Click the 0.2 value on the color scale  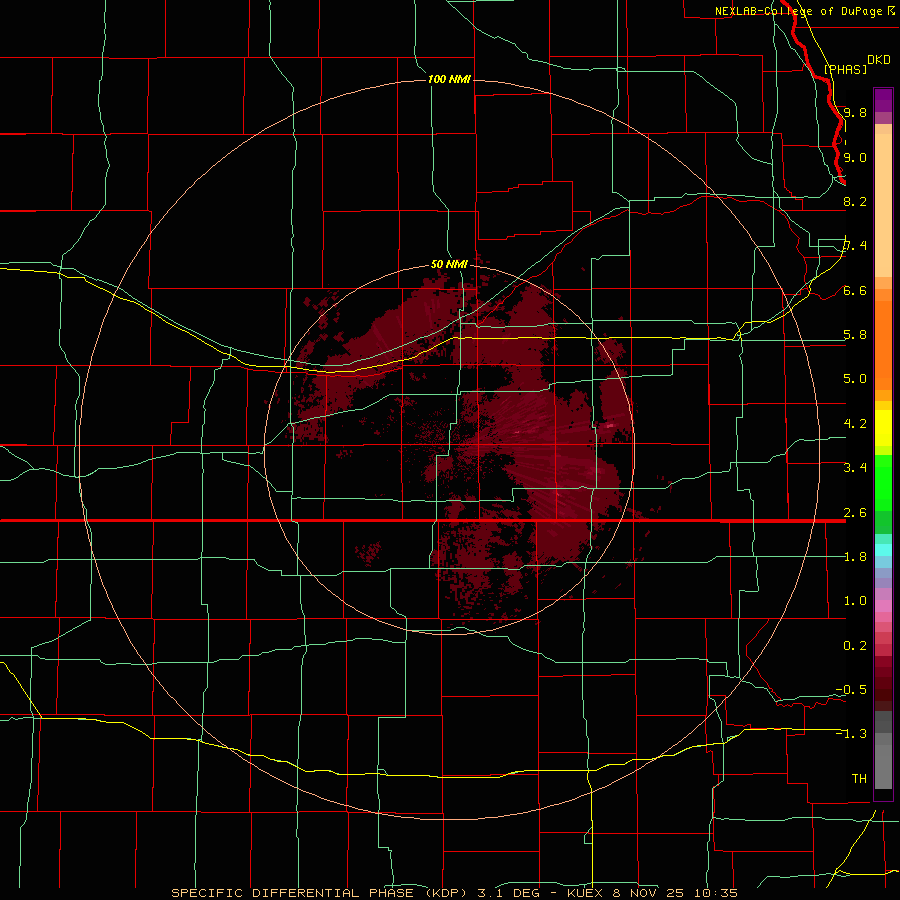855,646
